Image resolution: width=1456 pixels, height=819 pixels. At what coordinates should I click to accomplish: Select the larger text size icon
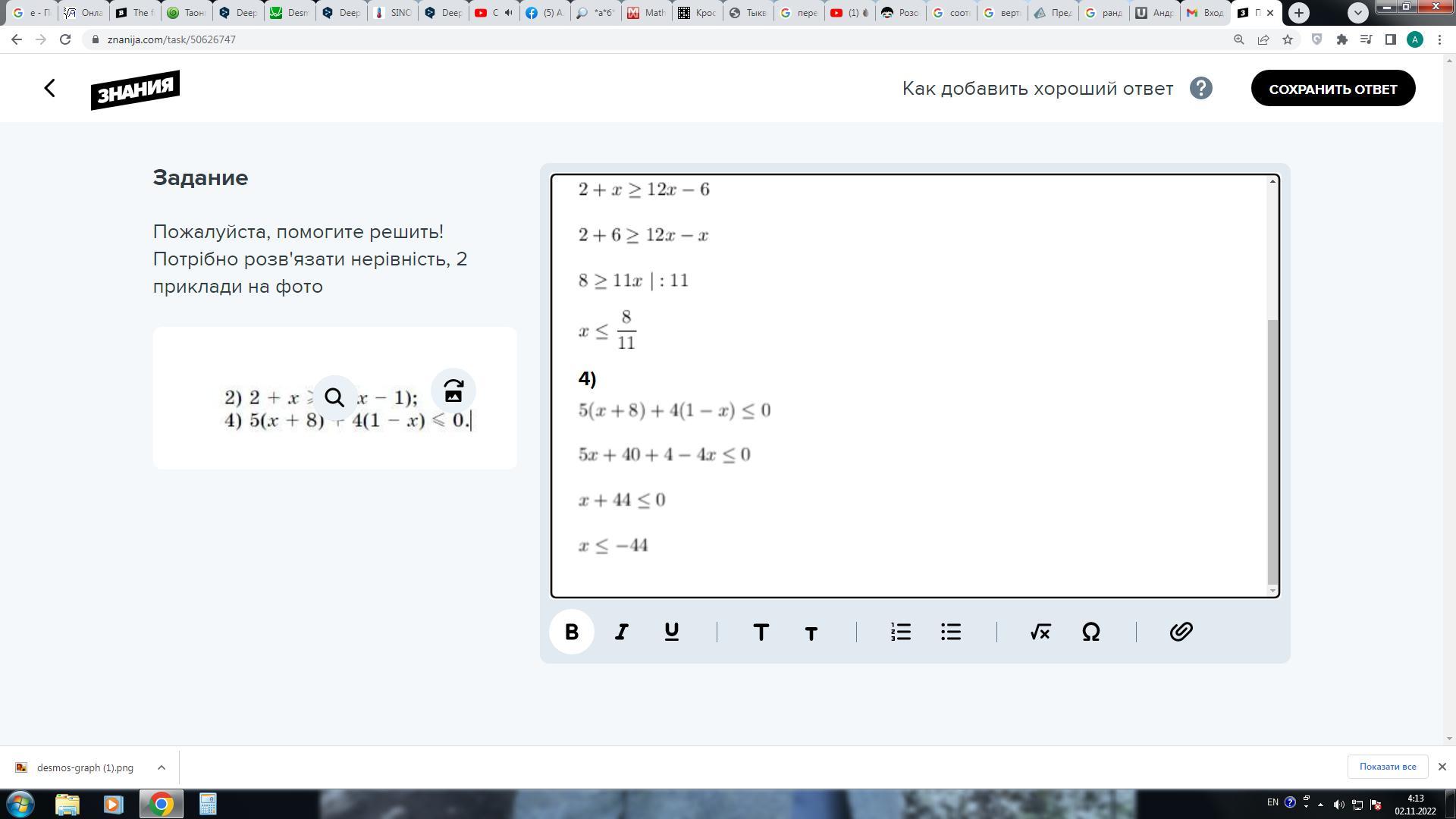click(x=761, y=631)
